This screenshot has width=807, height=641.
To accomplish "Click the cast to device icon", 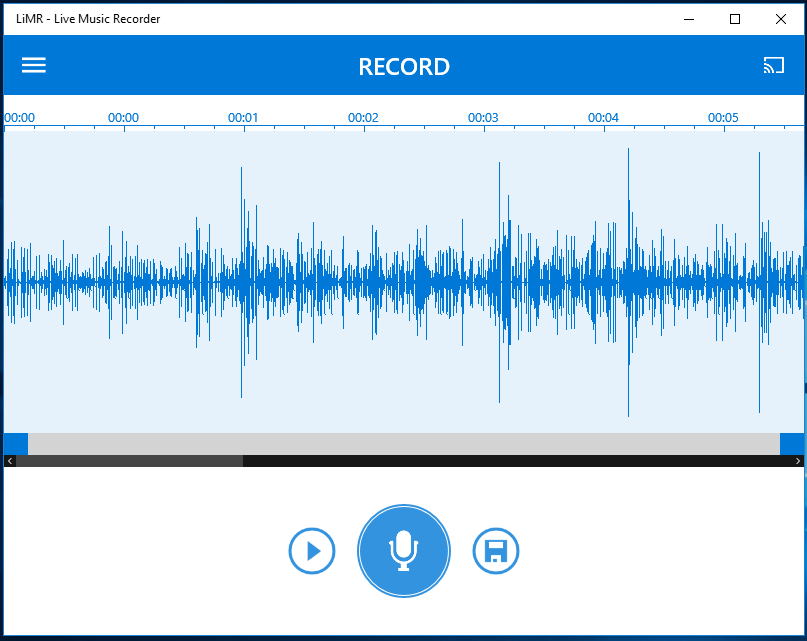I will [x=774, y=65].
